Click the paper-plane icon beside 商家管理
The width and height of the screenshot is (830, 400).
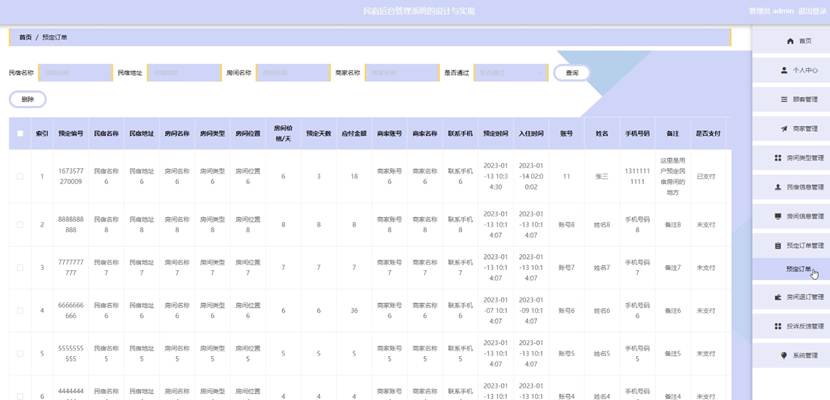pos(784,129)
